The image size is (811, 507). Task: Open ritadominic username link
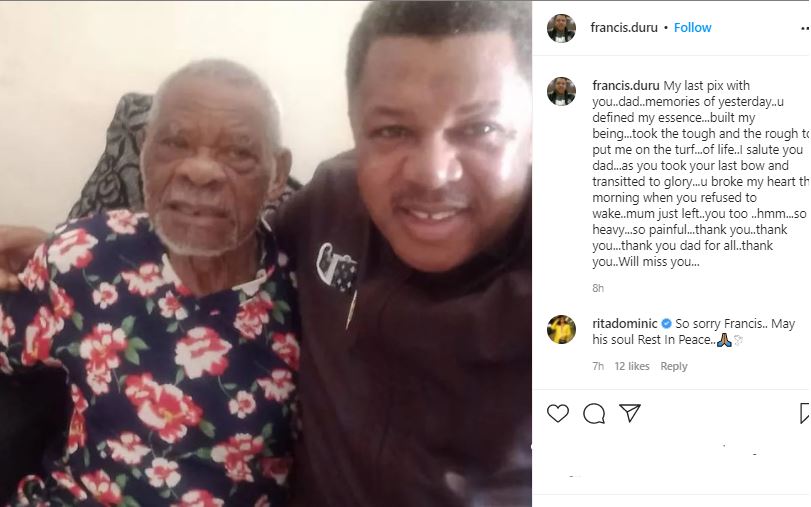click(625, 324)
